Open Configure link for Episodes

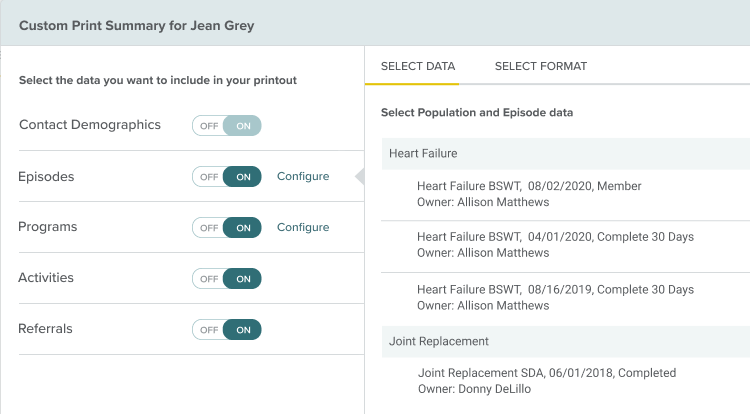[x=302, y=177]
